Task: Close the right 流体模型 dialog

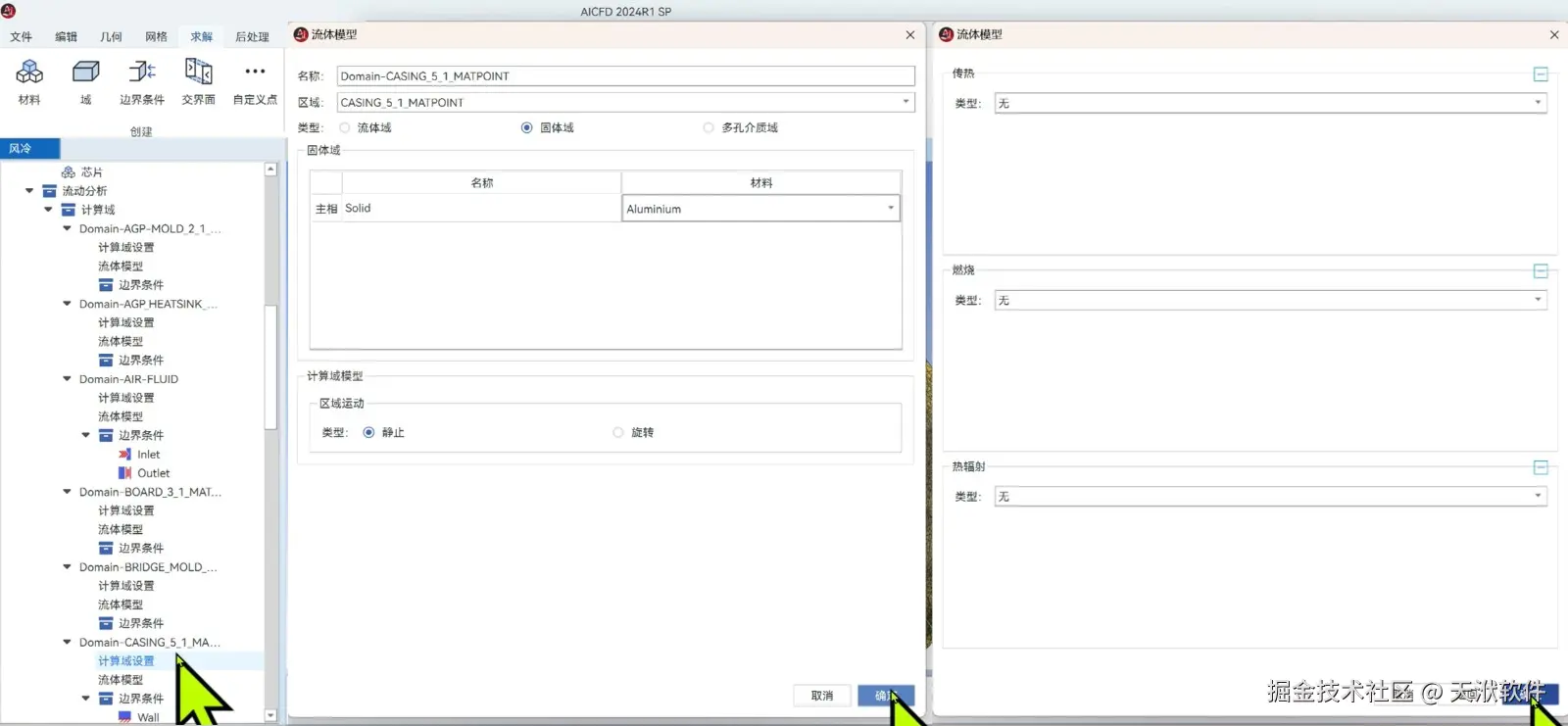Action: click(1554, 34)
